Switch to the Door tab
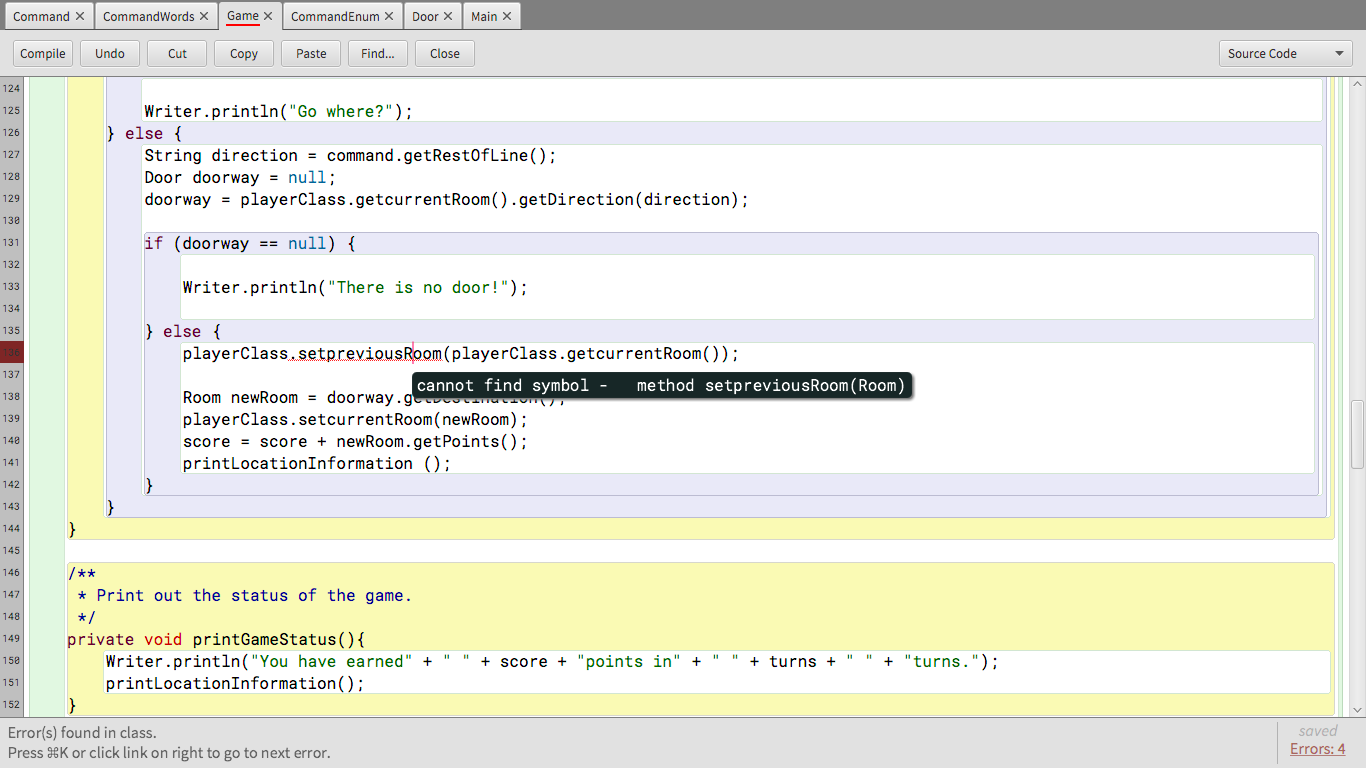 [x=425, y=16]
